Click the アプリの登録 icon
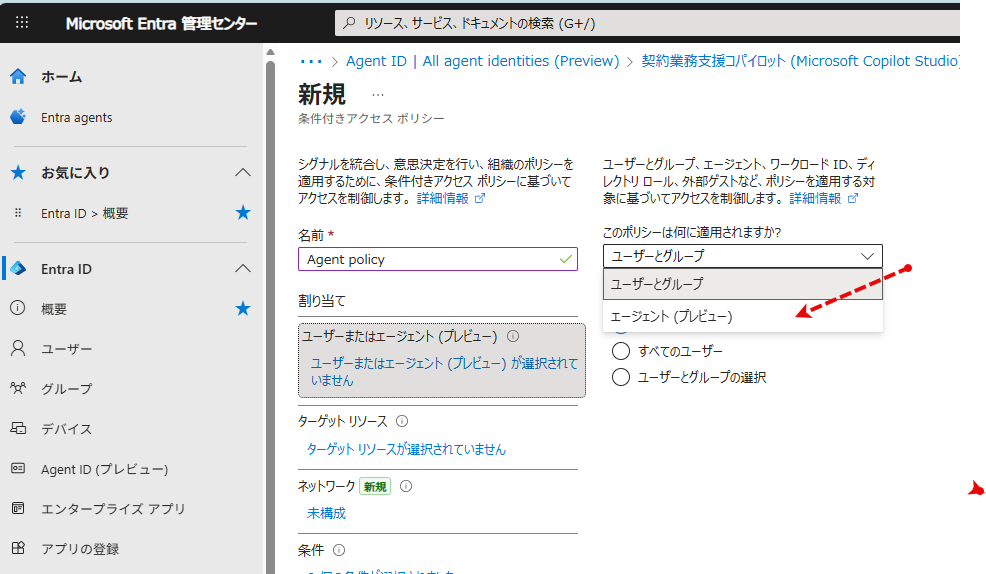Image resolution: width=986 pixels, height=574 pixels. coord(18,548)
